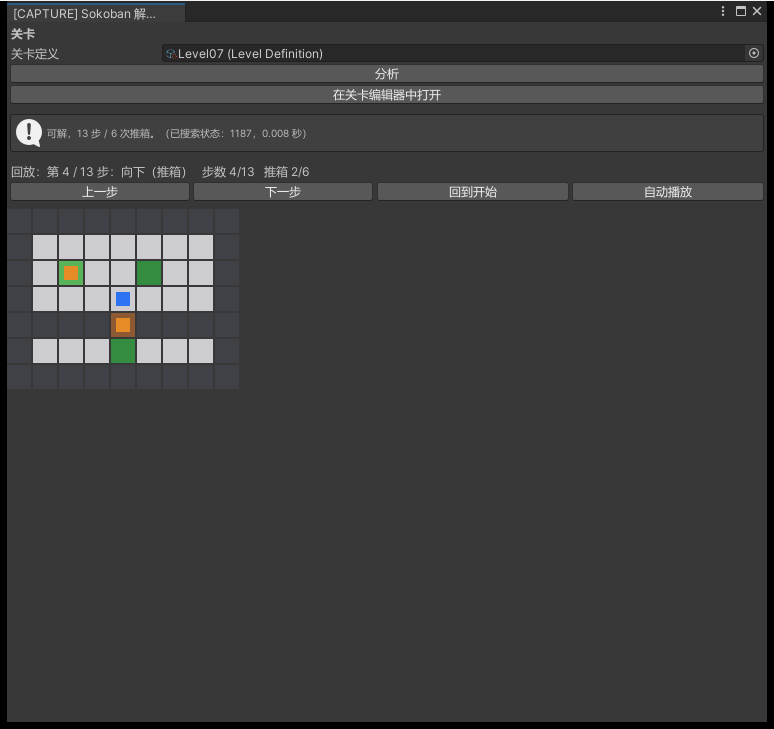This screenshot has width=774, height=729.
Task: Maximize the Sokoban solver window
Action: 740,11
